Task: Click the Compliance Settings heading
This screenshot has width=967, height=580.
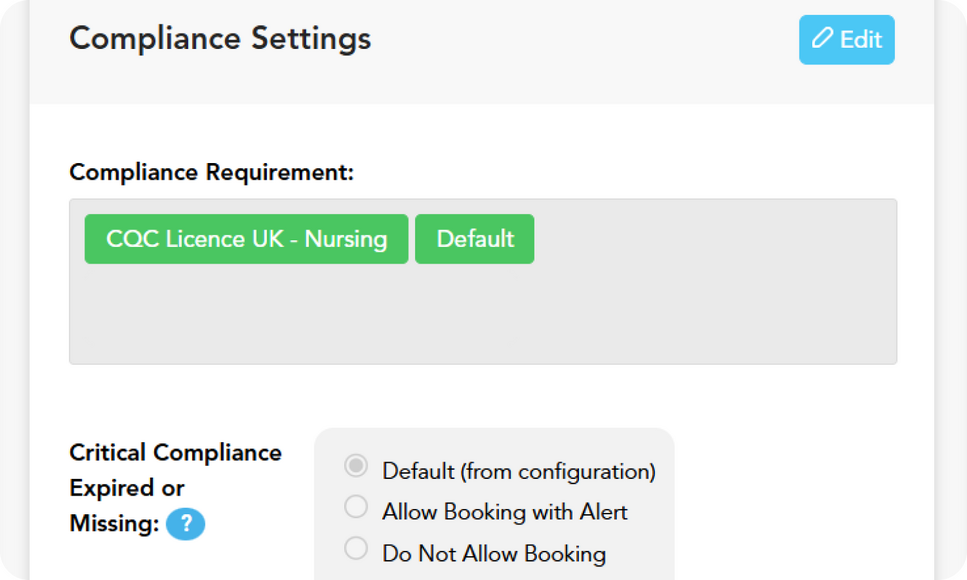Action: (x=220, y=39)
